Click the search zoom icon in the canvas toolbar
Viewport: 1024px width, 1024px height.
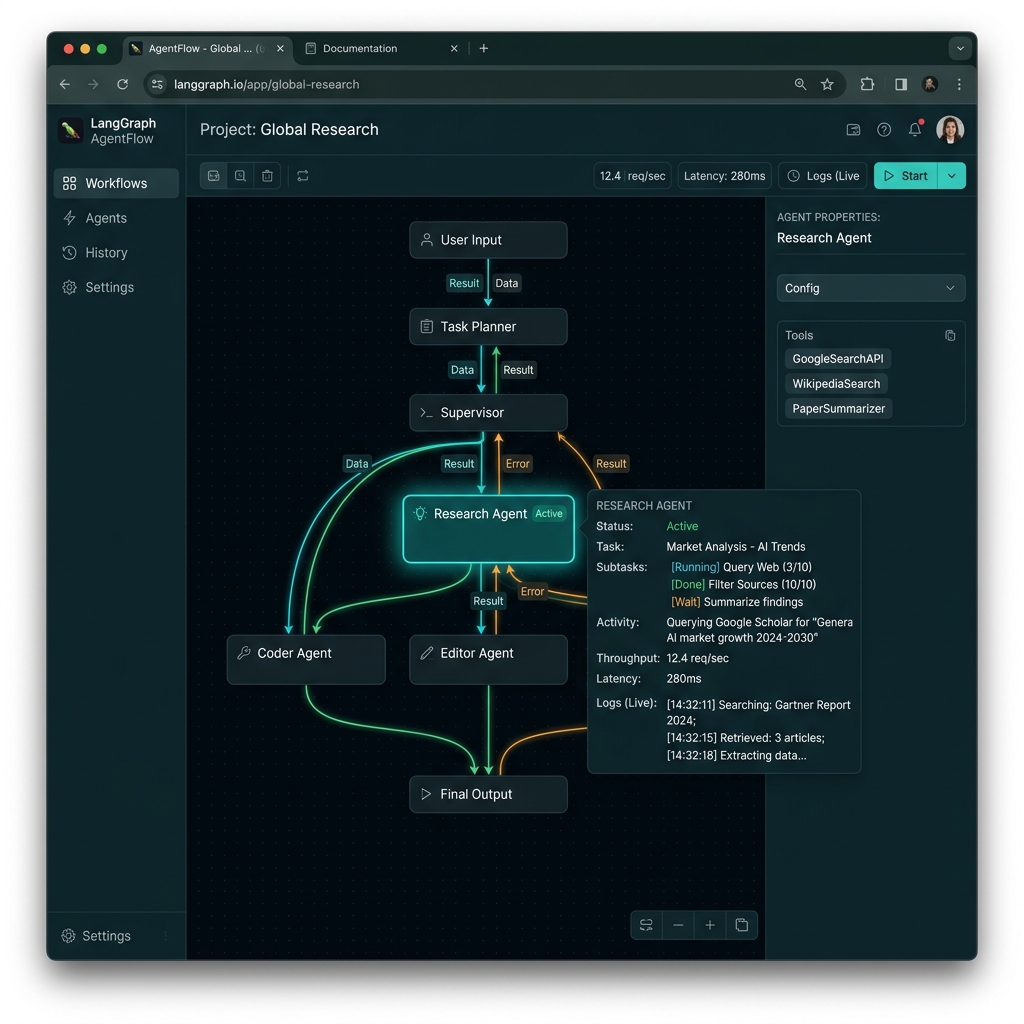(240, 176)
